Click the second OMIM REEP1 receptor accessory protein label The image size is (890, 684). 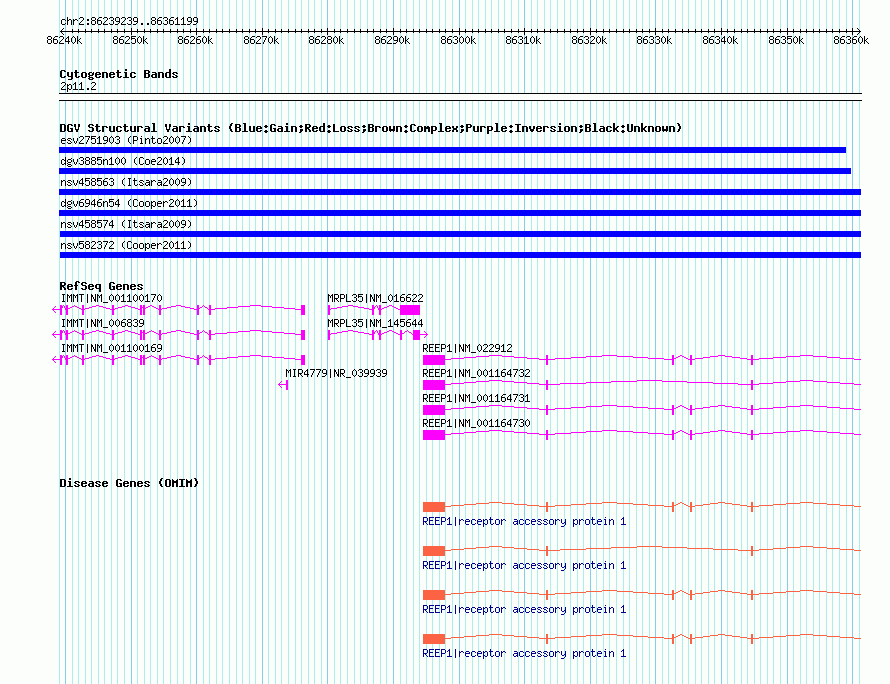point(524,565)
